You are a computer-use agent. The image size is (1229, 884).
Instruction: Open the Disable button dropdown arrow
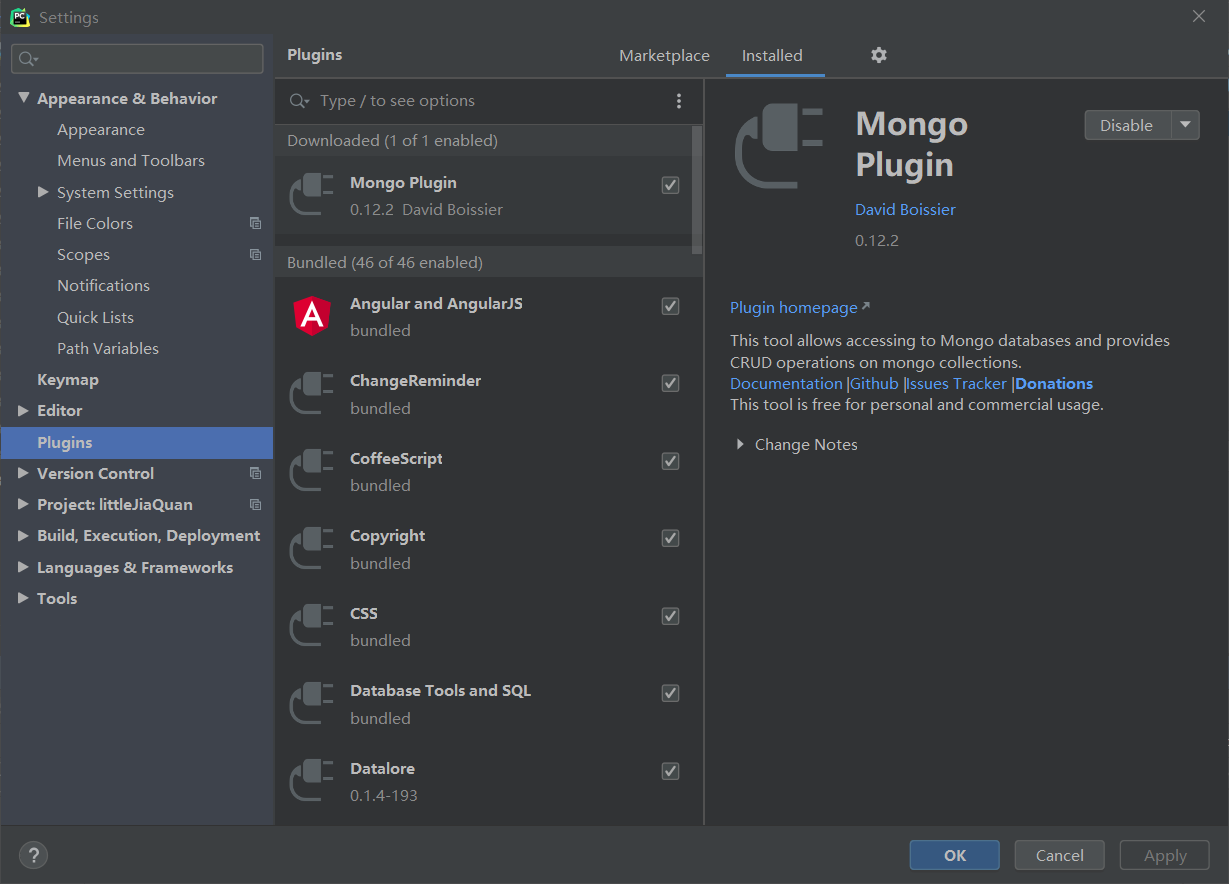1185,125
